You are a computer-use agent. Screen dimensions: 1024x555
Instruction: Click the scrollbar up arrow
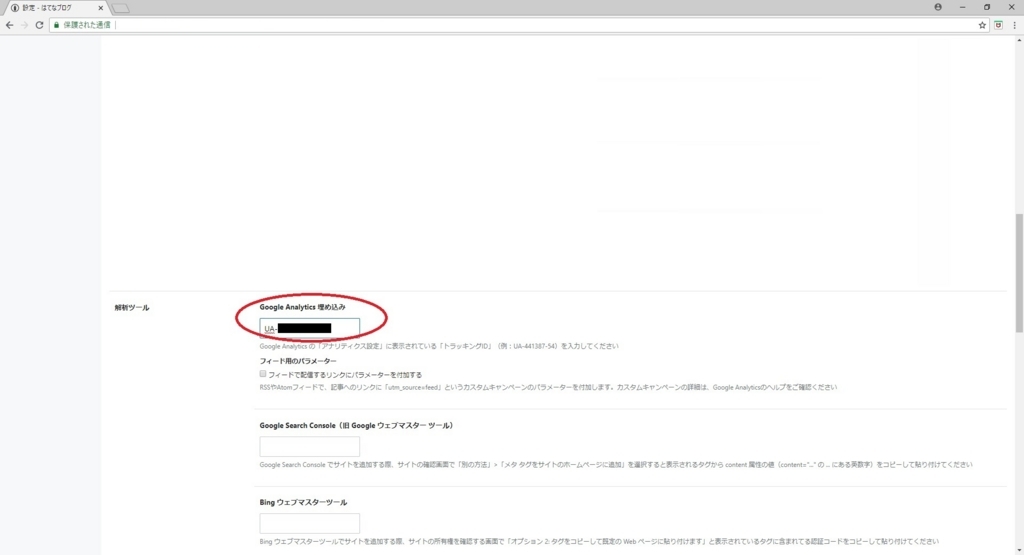click(1019, 40)
